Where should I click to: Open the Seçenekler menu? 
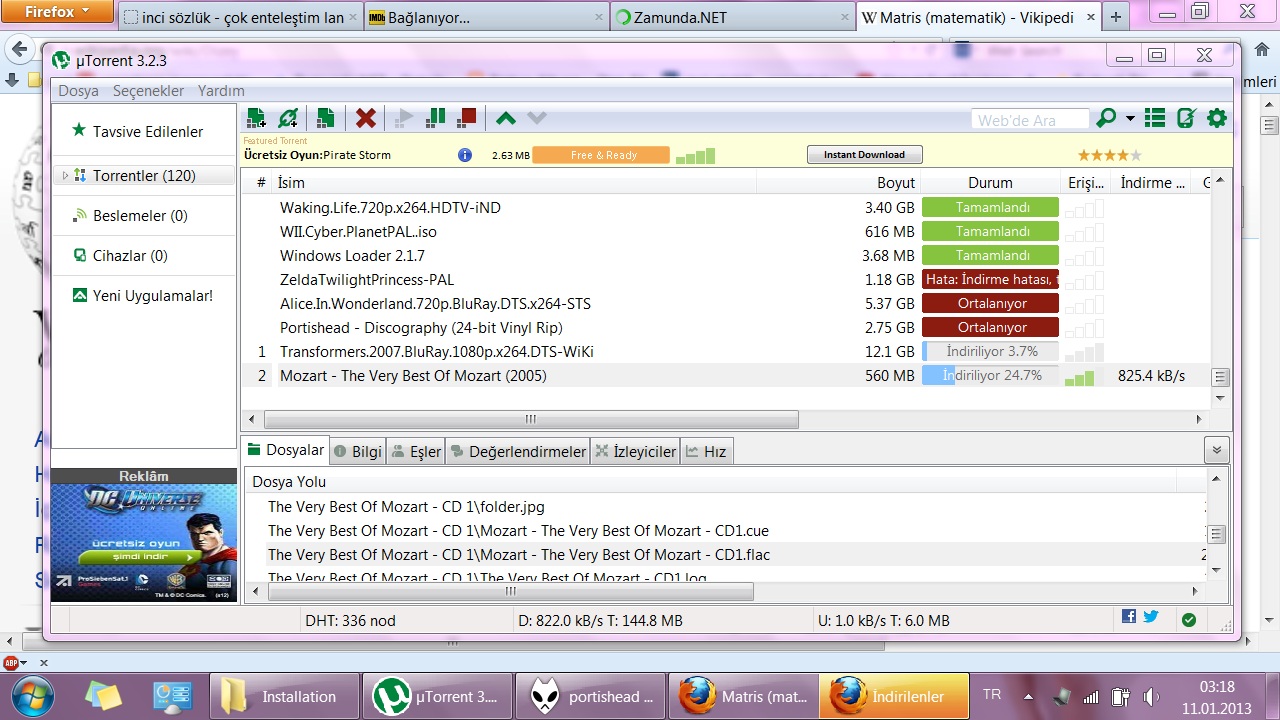point(148,90)
